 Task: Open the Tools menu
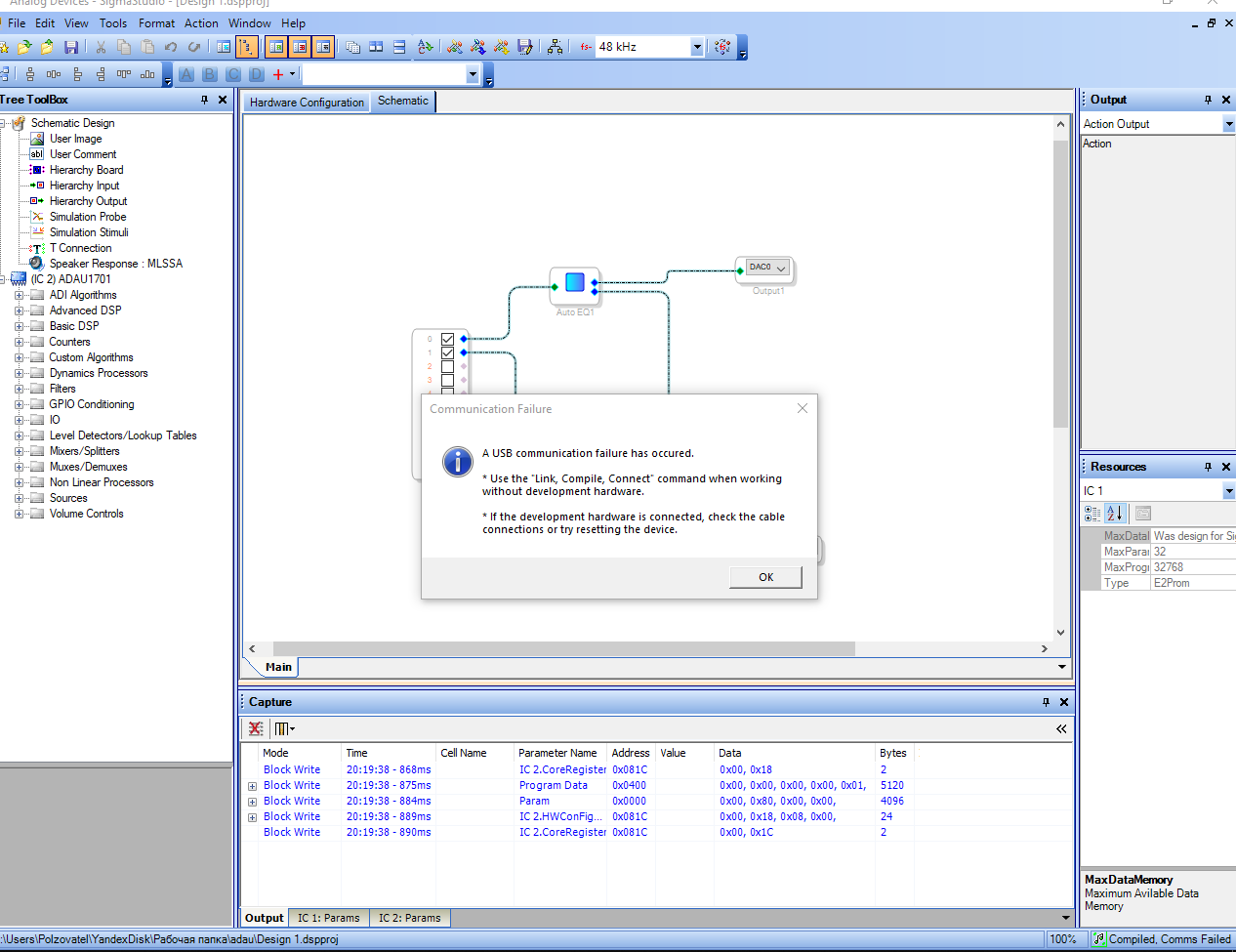point(113,23)
